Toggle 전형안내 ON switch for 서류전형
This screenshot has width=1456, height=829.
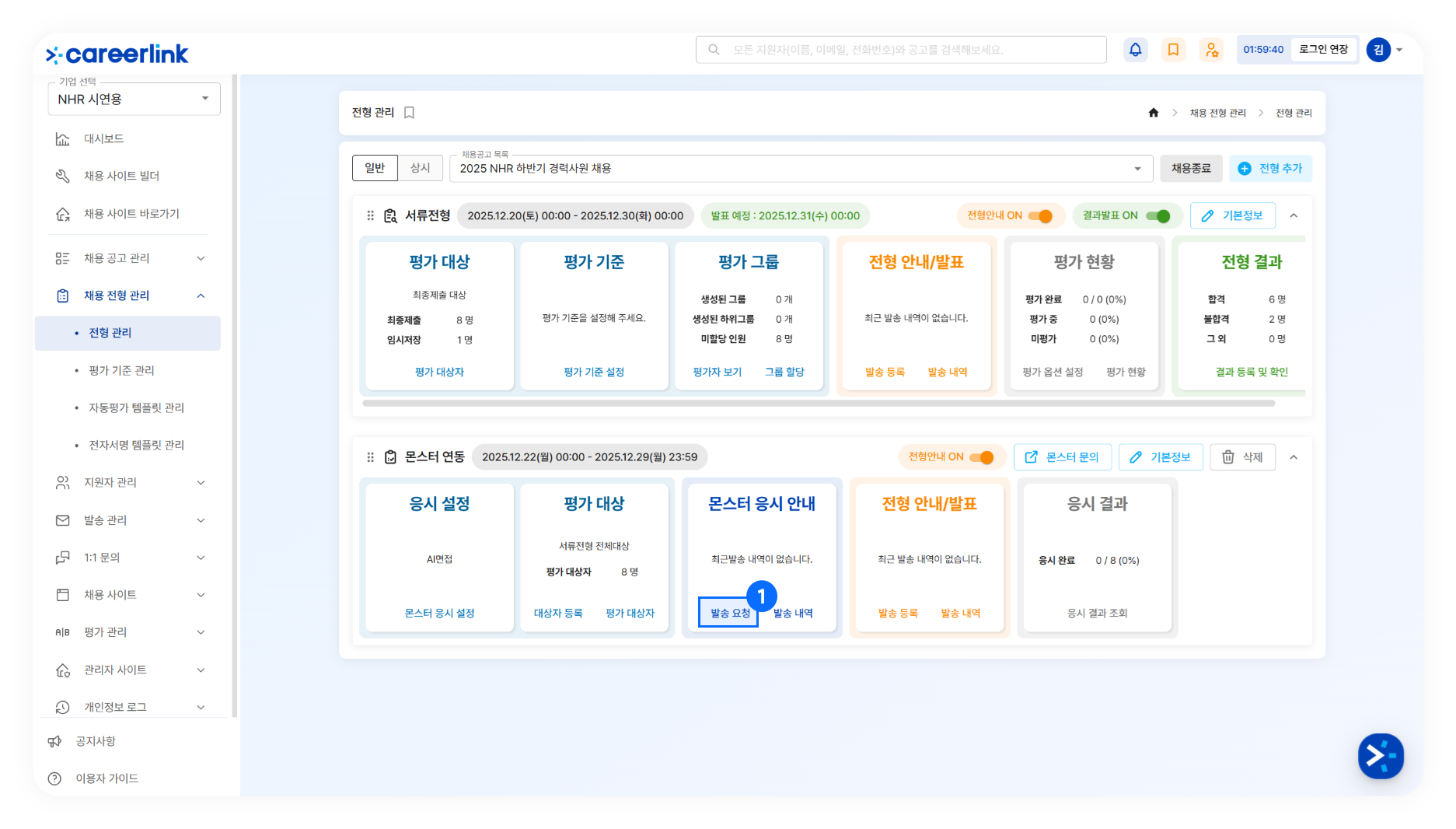1040,216
